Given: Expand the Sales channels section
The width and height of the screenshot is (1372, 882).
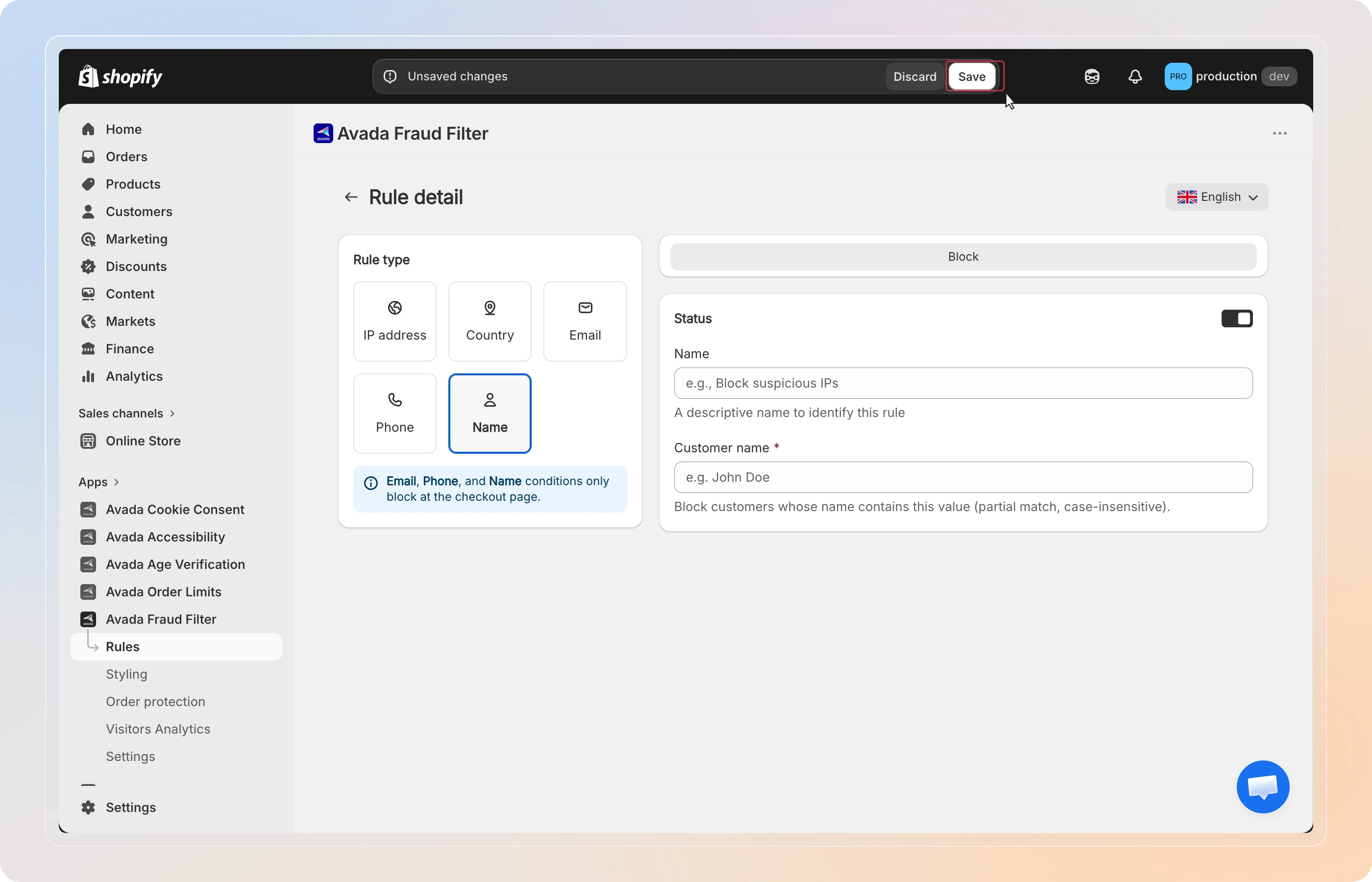Looking at the screenshot, I should [x=126, y=414].
